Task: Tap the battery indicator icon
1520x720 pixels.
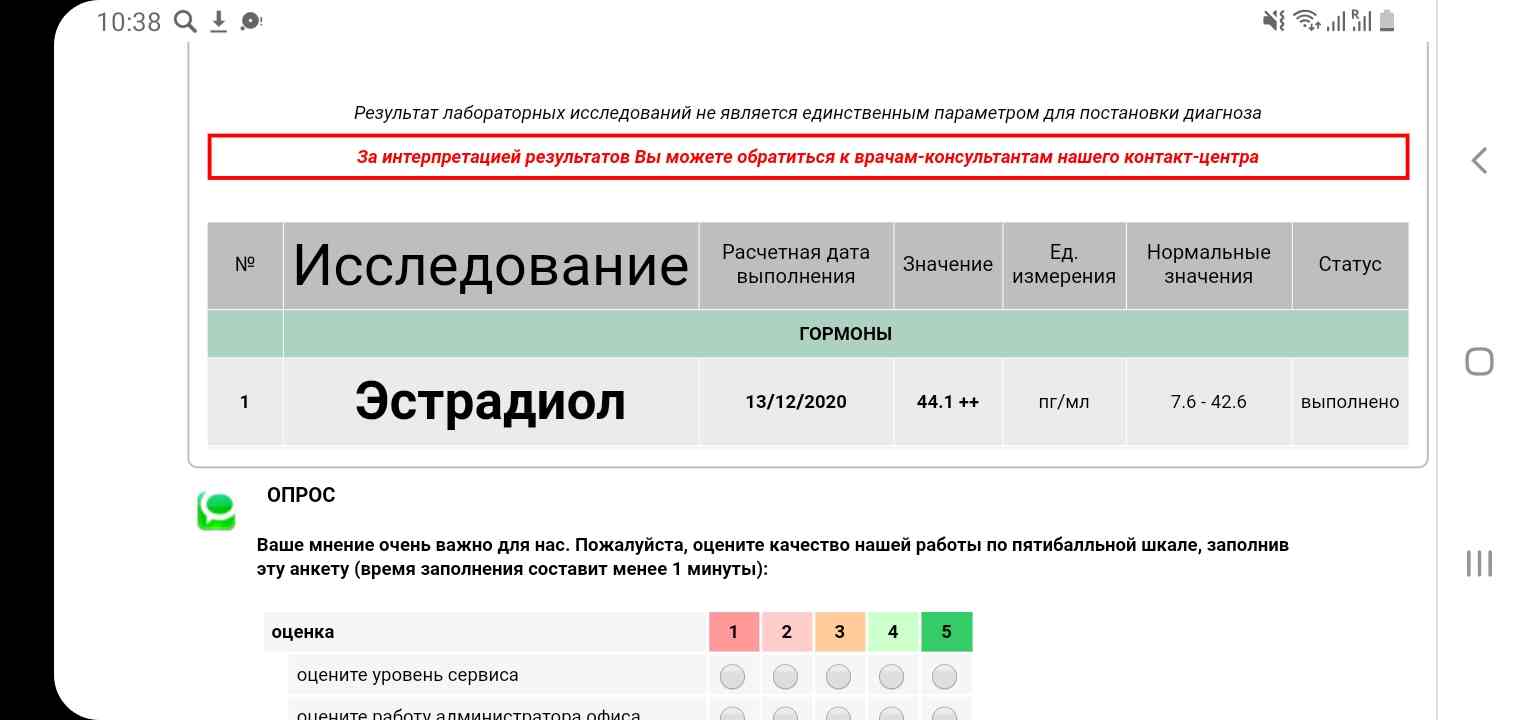Action: pyautogui.click(x=1387, y=21)
